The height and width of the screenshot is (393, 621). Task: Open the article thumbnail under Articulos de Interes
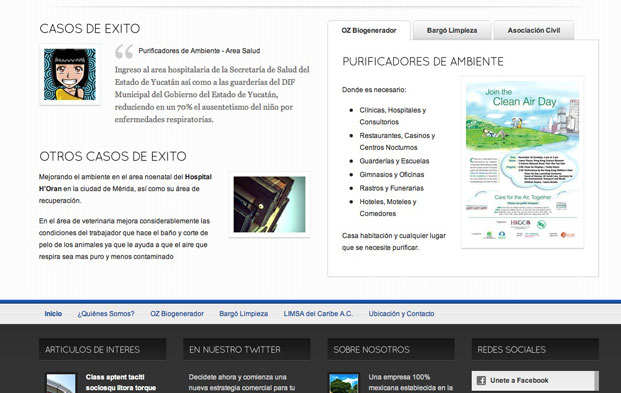(x=61, y=383)
